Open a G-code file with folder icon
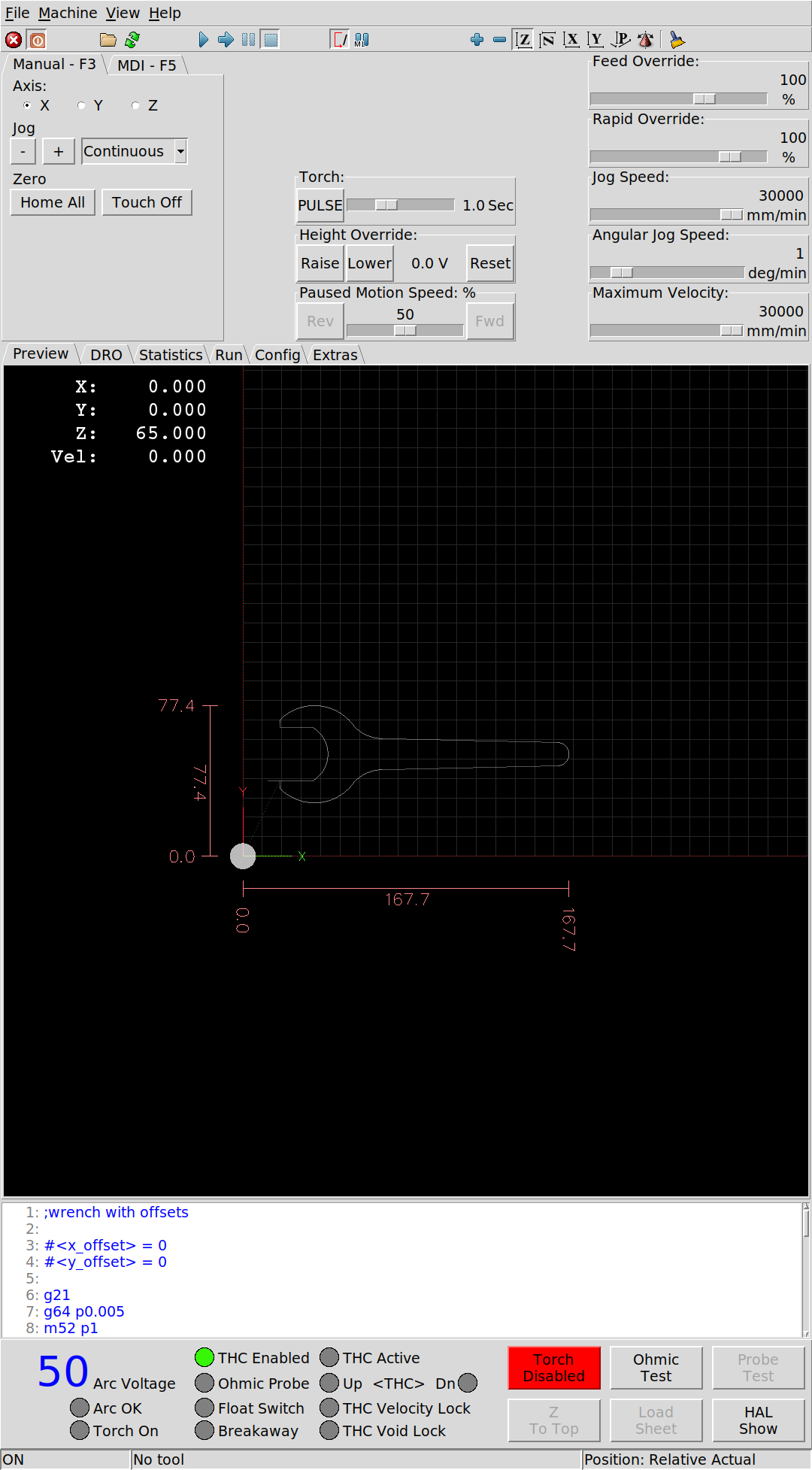Viewport: 812px width, 1470px height. (x=108, y=40)
